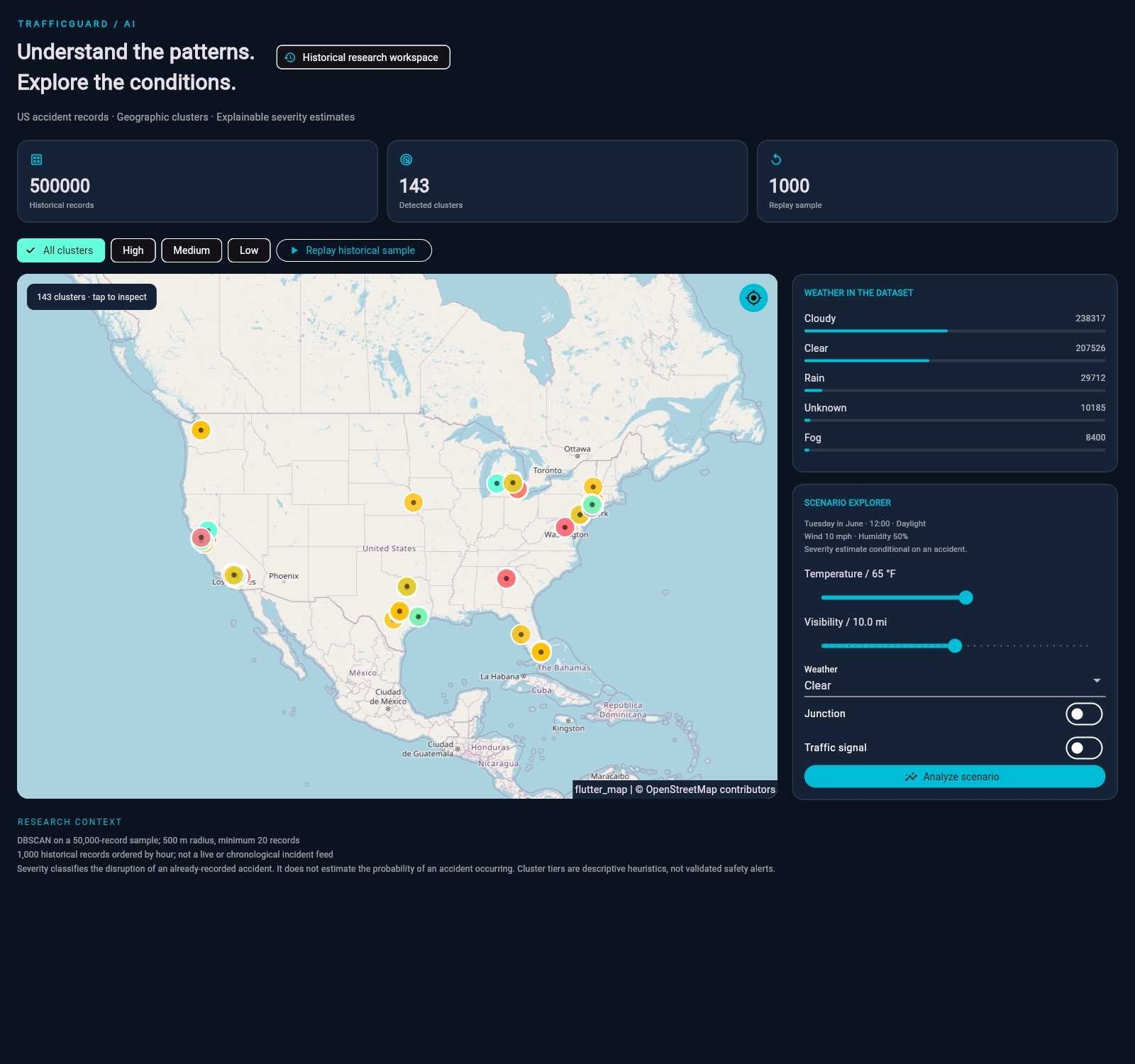
Task: Click the Historical records grid icon
Action: (x=37, y=160)
